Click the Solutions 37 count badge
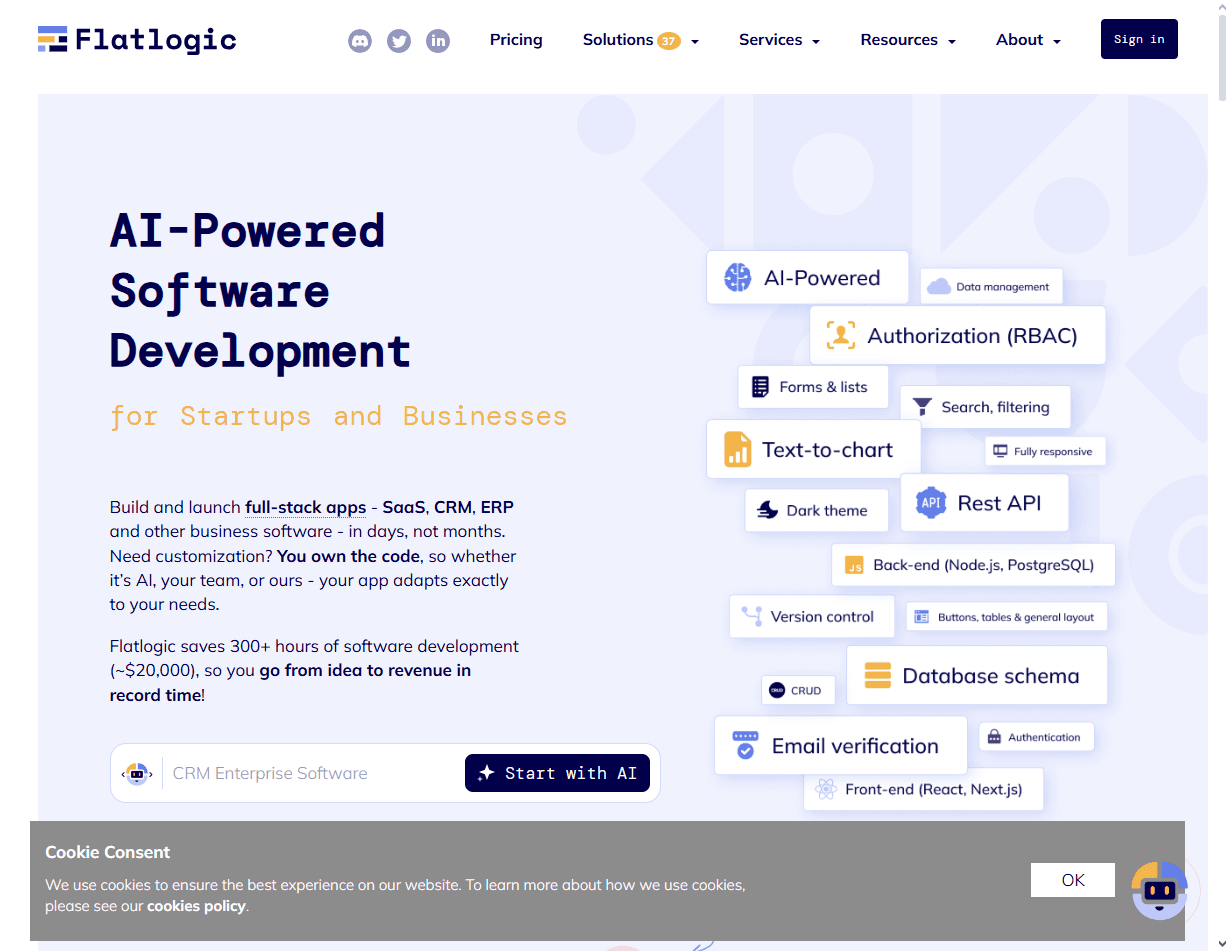This screenshot has width=1230, height=951. pyautogui.click(x=669, y=41)
